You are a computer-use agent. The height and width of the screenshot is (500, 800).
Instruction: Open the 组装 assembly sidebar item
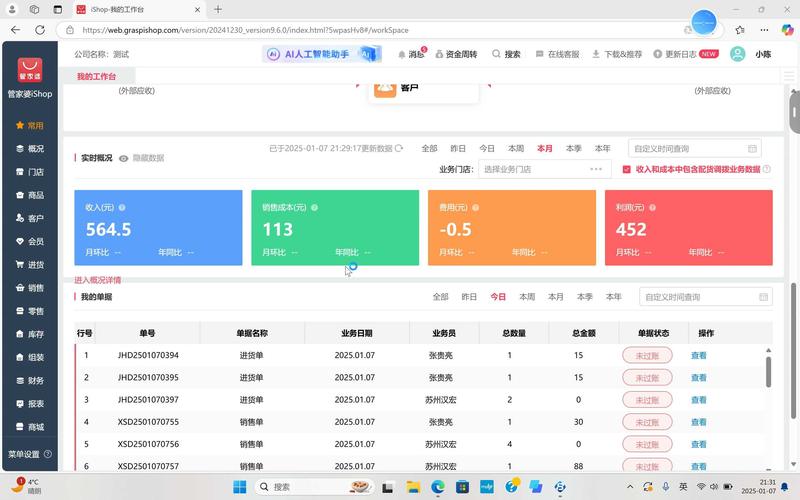(30, 357)
